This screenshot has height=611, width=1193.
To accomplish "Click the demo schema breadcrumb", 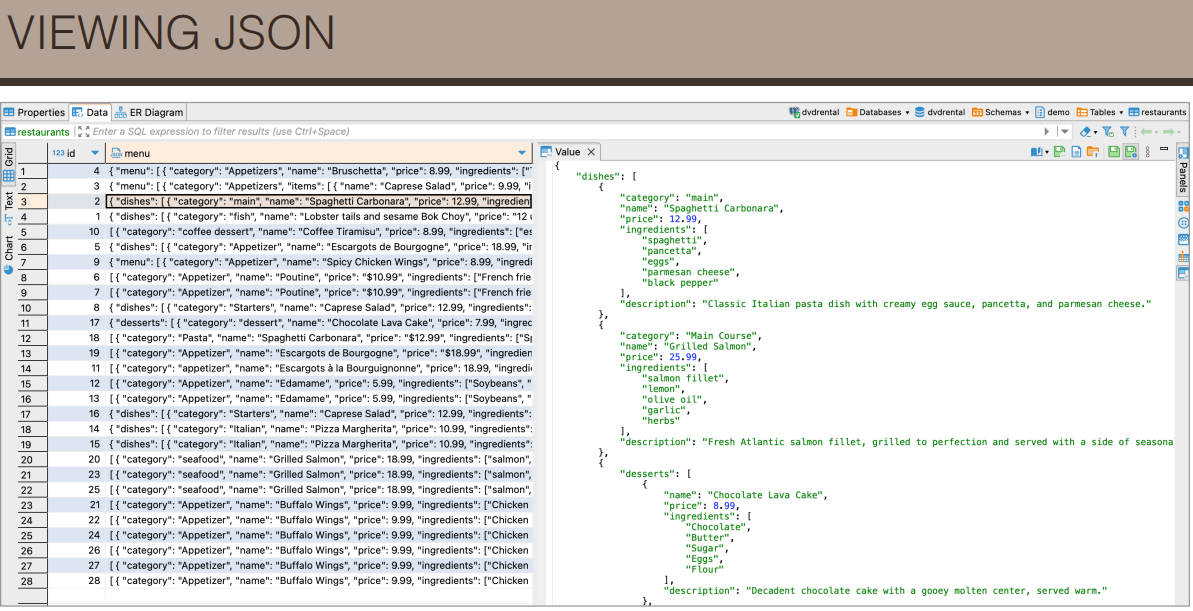I will (1052, 112).
